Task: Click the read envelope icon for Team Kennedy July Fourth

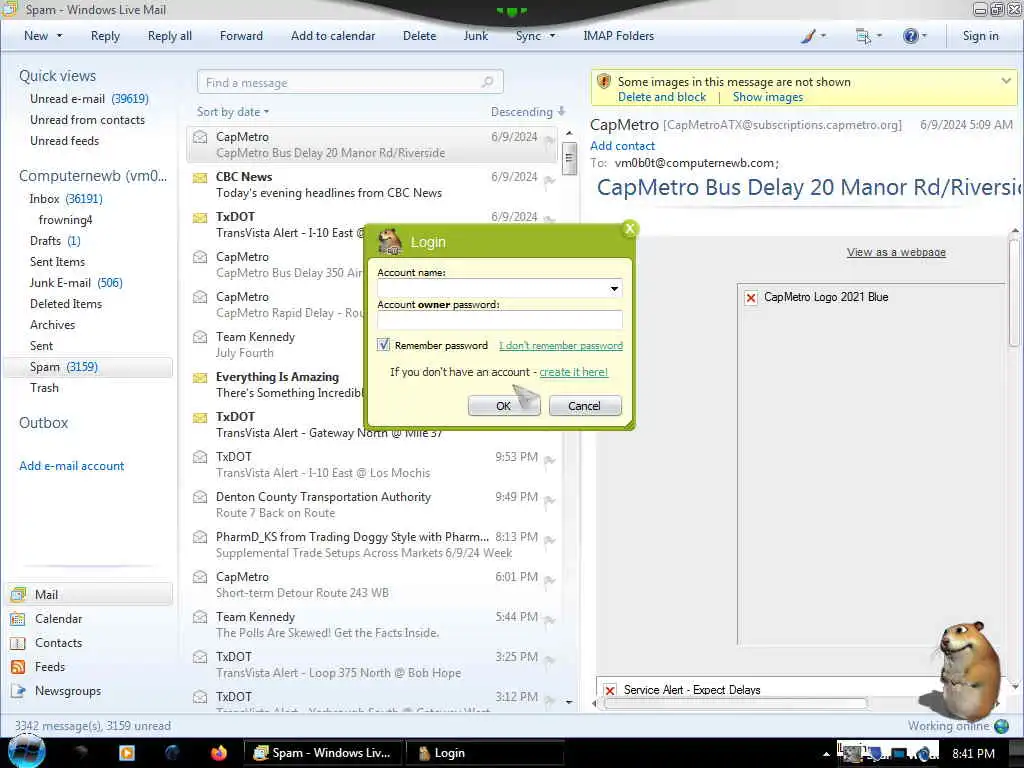Action: [x=200, y=337]
